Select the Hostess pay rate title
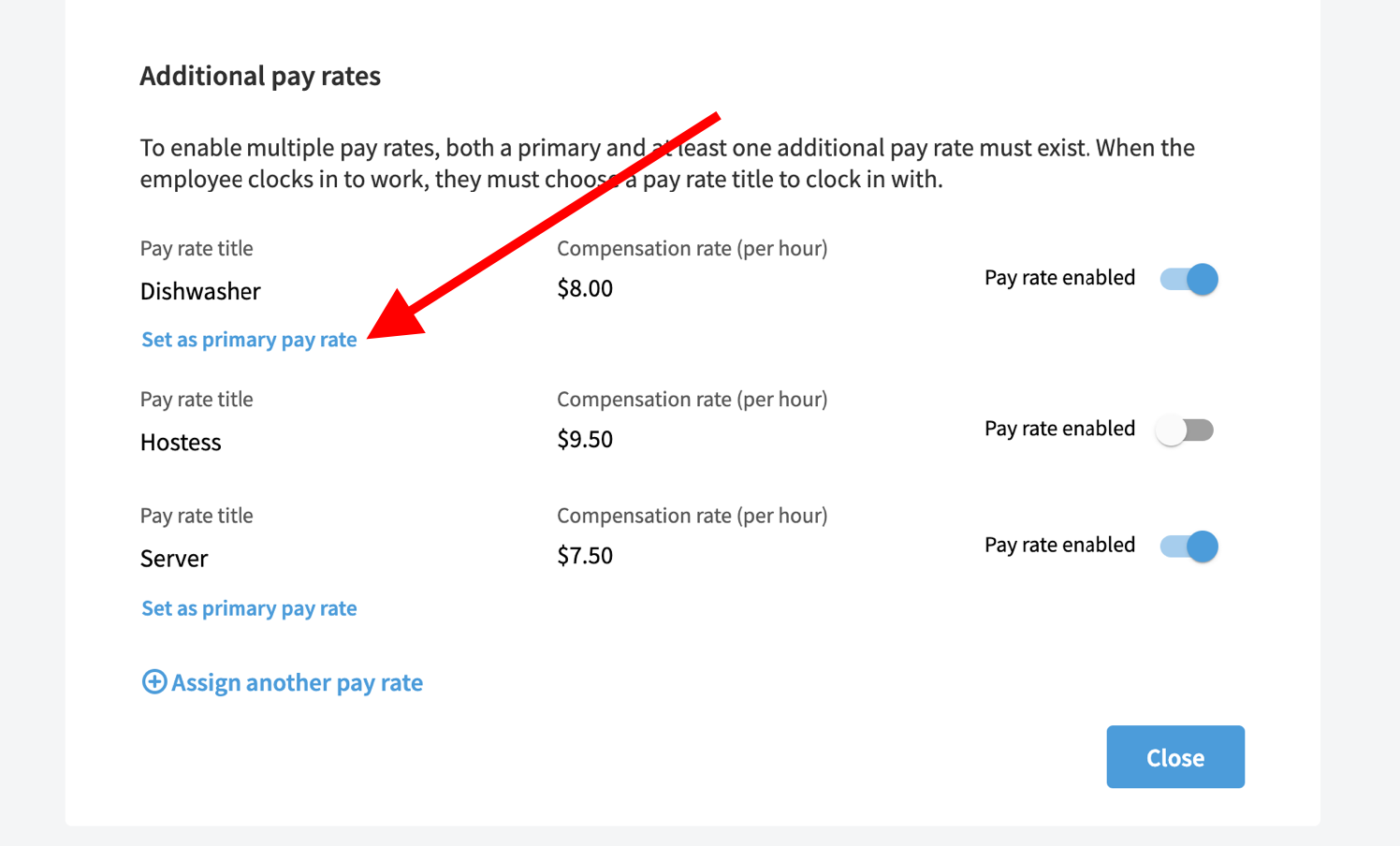Image resolution: width=1400 pixels, height=846 pixels. (181, 442)
